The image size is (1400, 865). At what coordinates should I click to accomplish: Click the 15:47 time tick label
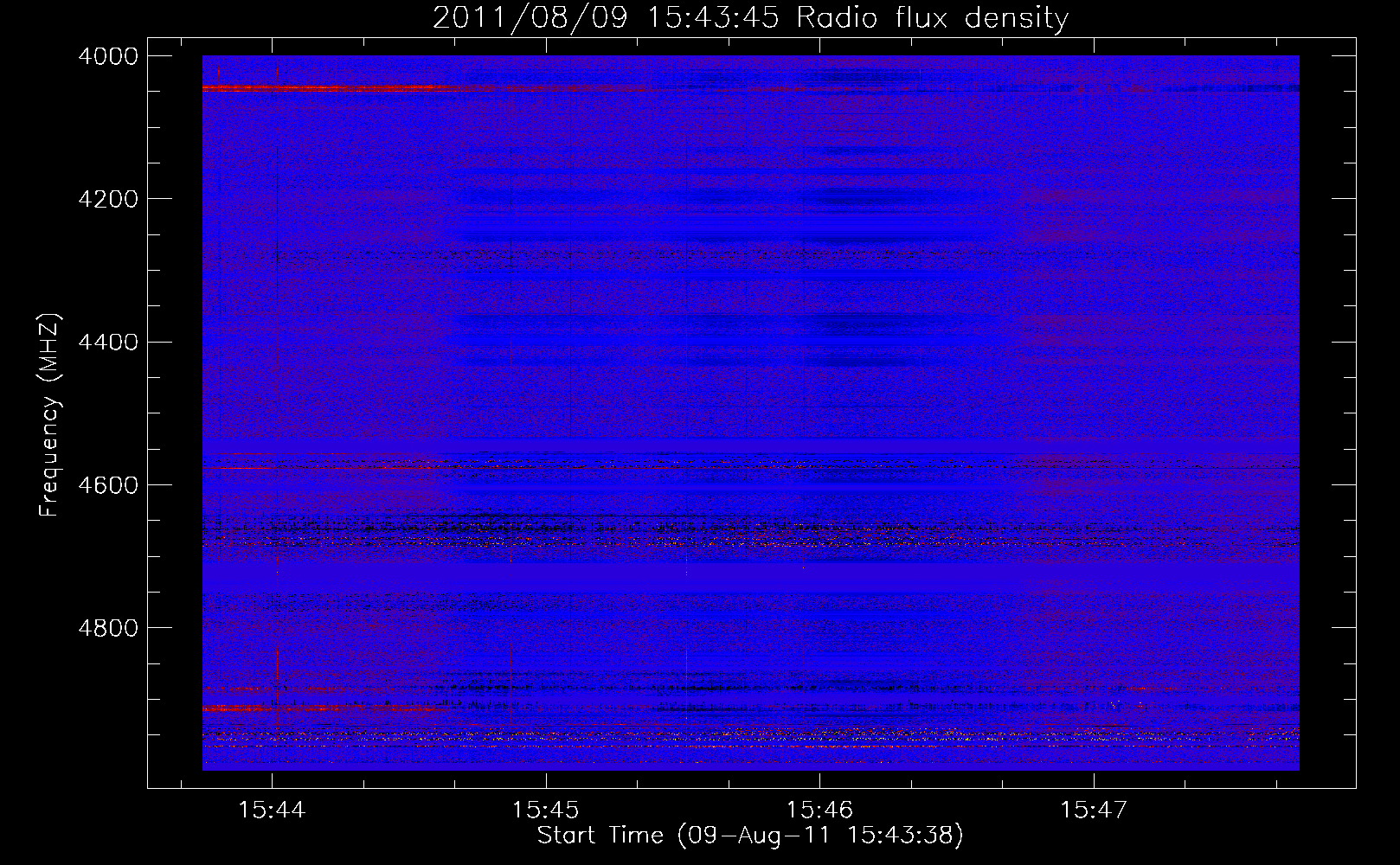click(1094, 811)
